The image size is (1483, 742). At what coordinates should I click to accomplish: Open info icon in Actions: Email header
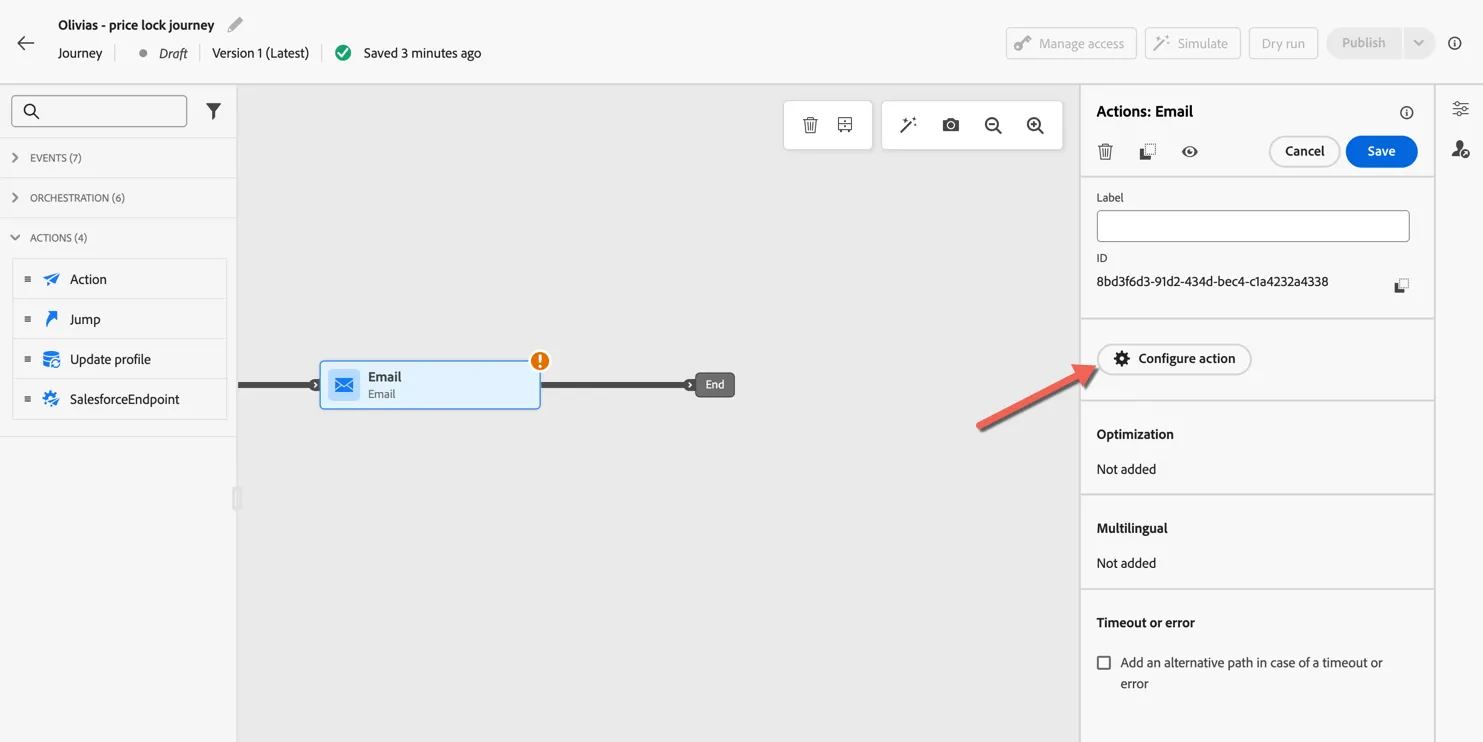(x=1407, y=112)
